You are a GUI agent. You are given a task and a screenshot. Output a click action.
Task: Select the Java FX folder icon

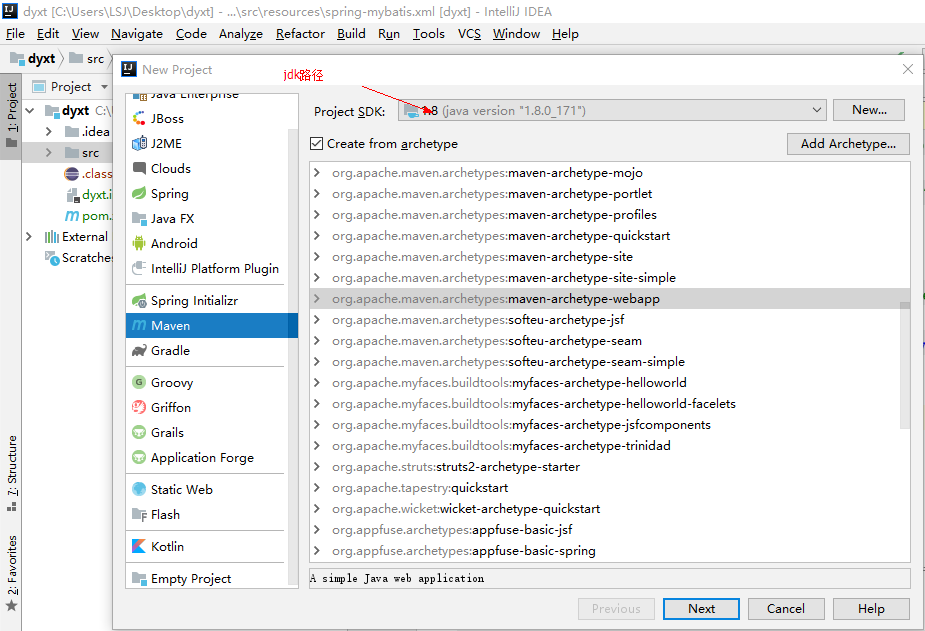[139, 219]
